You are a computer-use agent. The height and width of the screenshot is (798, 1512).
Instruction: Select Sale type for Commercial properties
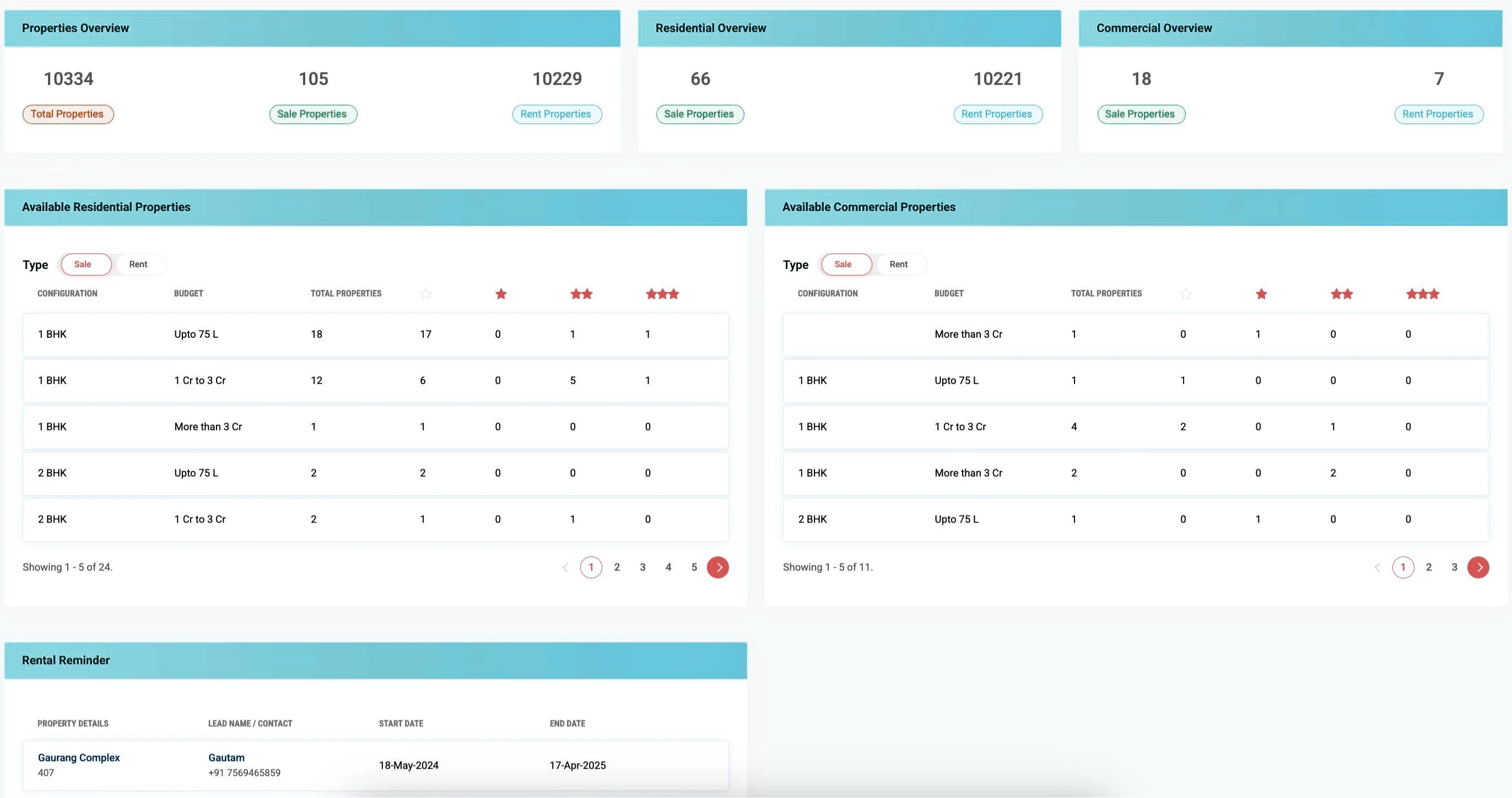(x=846, y=264)
